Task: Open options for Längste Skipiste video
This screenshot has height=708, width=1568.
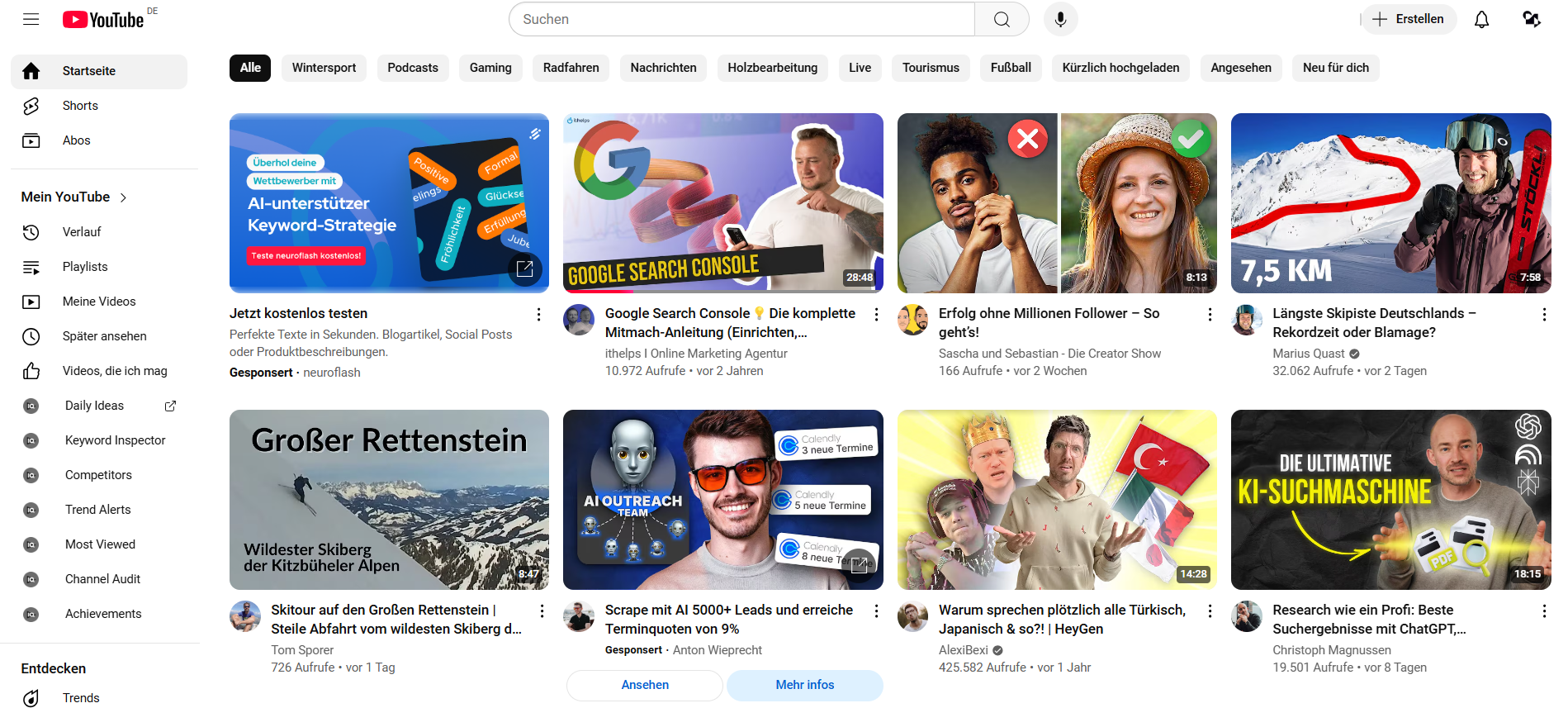Action: (x=1544, y=315)
